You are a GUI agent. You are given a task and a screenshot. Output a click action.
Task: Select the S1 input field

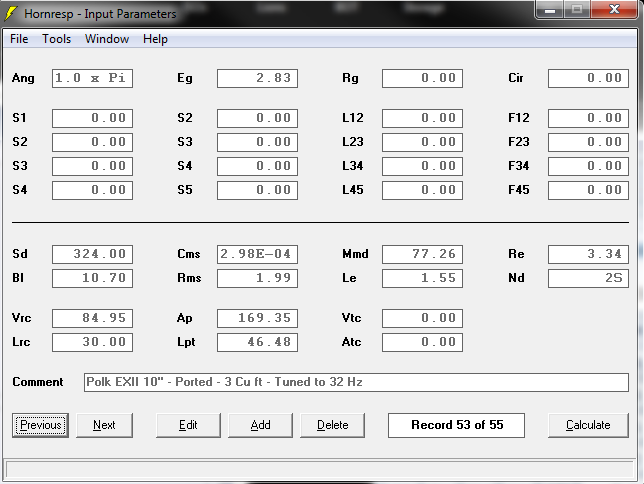point(92,118)
